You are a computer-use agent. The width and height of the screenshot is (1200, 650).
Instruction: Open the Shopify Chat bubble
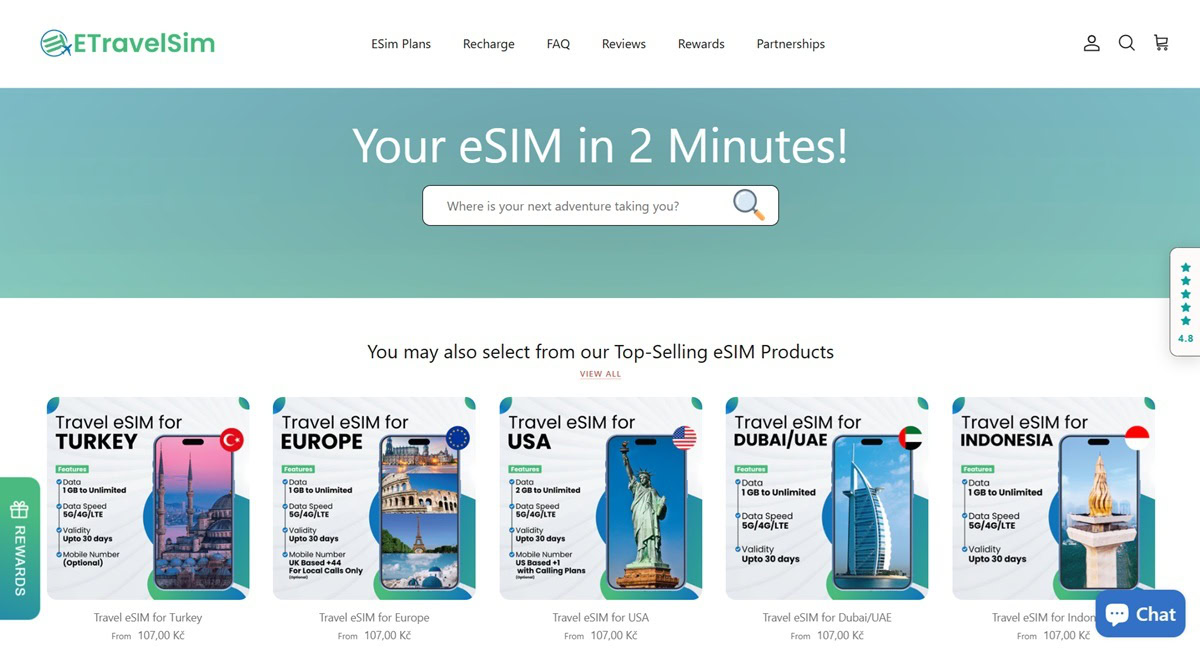pos(1140,614)
